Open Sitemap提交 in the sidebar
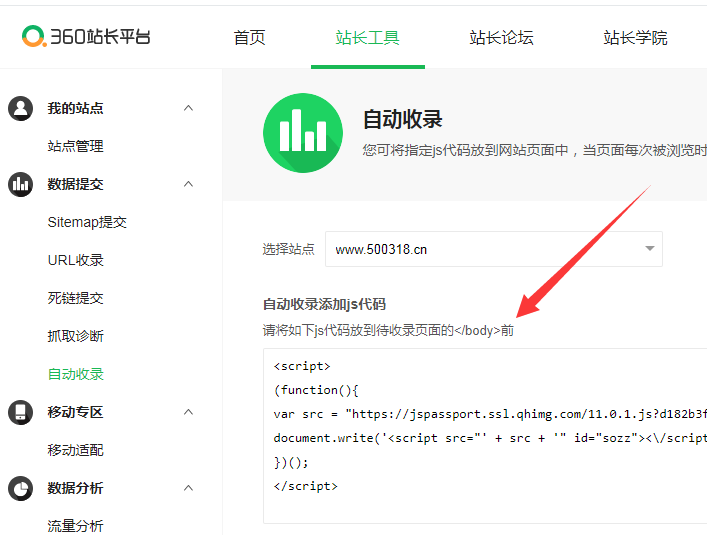 click(87, 222)
